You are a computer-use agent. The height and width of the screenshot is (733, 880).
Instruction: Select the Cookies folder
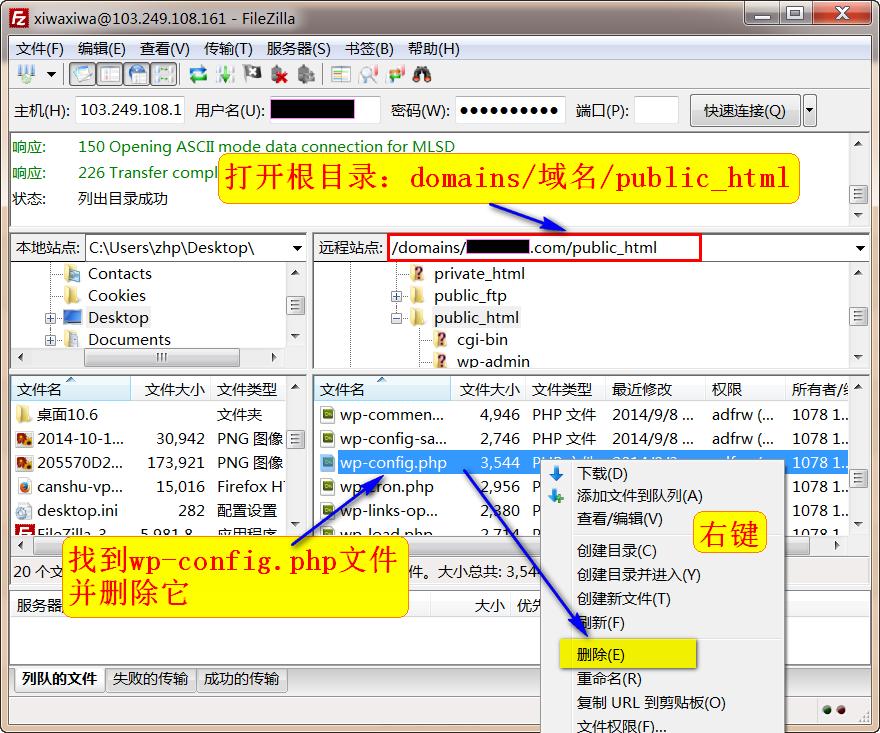(116, 296)
